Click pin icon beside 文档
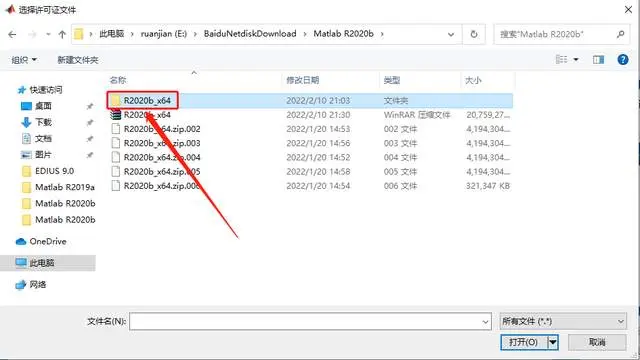The width and height of the screenshot is (640, 360). tap(90, 139)
